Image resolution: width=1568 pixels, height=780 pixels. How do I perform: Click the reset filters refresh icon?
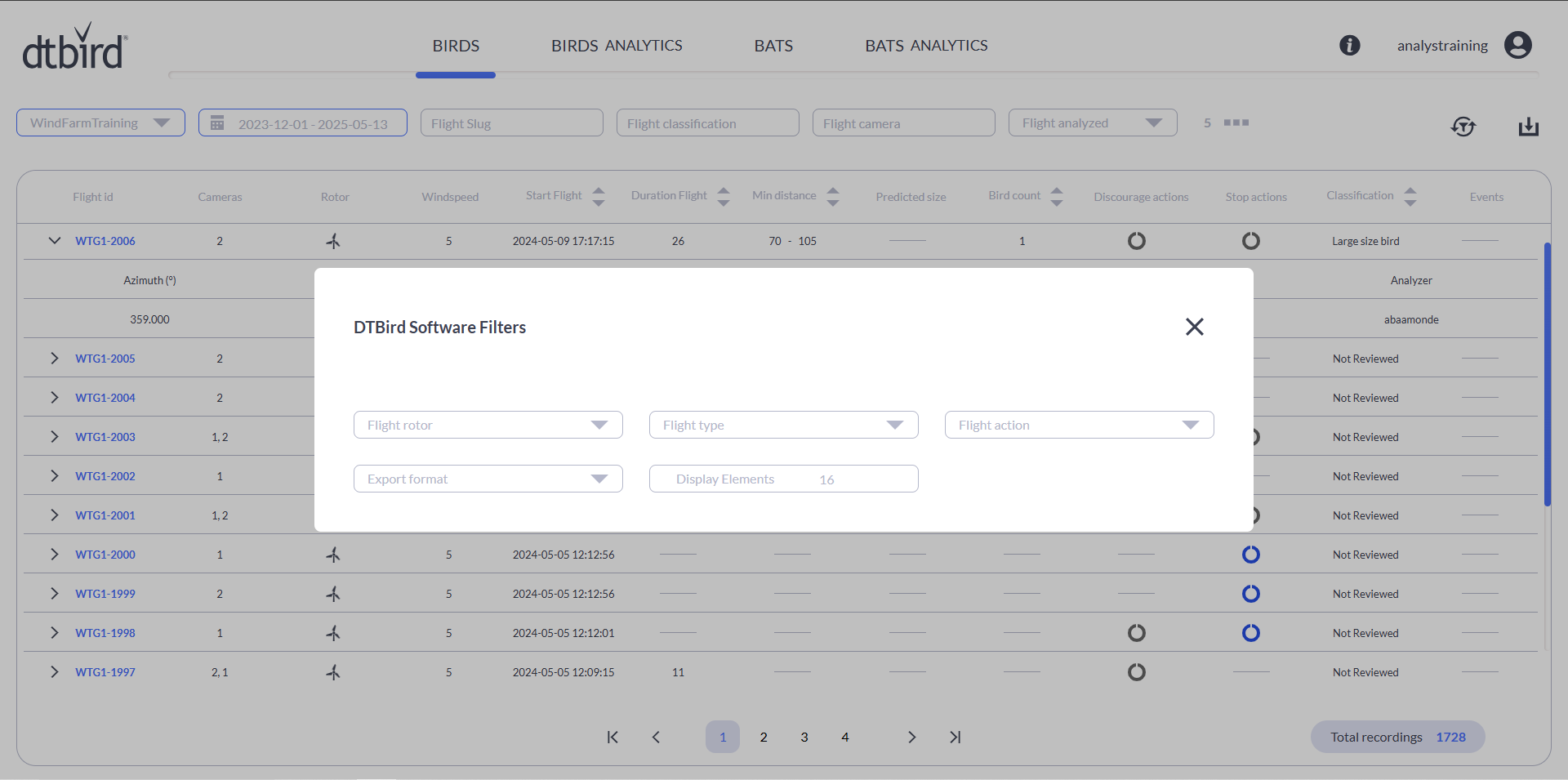pyautogui.click(x=1463, y=127)
